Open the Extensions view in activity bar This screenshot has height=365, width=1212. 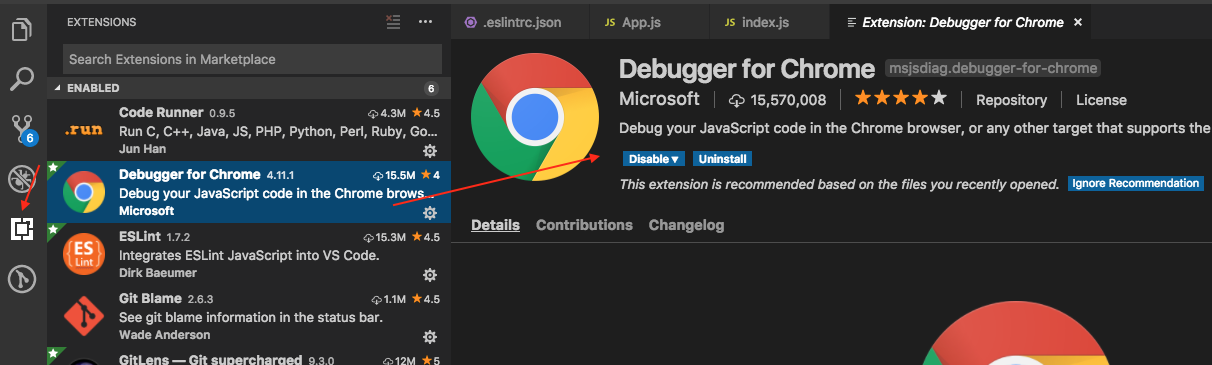22,229
